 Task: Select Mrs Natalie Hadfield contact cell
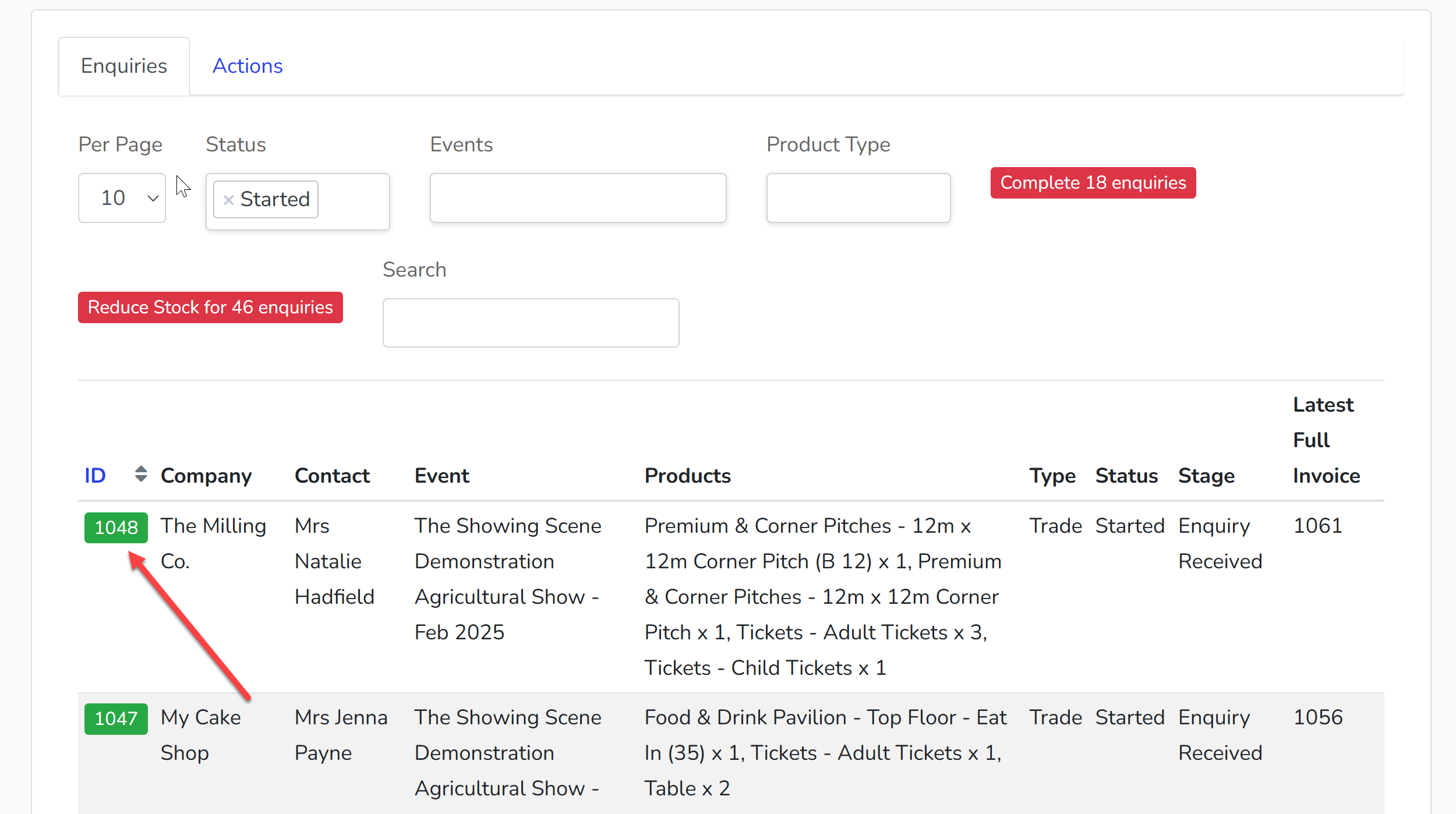pos(334,561)
